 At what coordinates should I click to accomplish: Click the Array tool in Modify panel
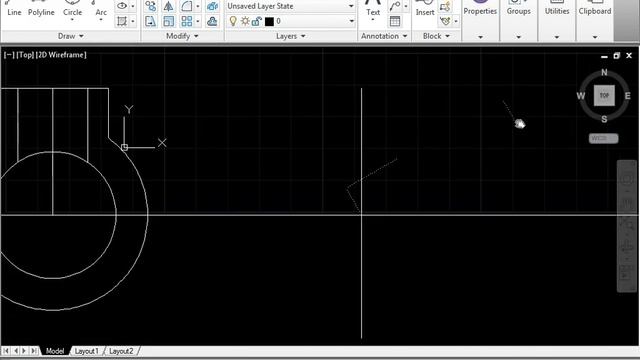click(x=187, y=21)
